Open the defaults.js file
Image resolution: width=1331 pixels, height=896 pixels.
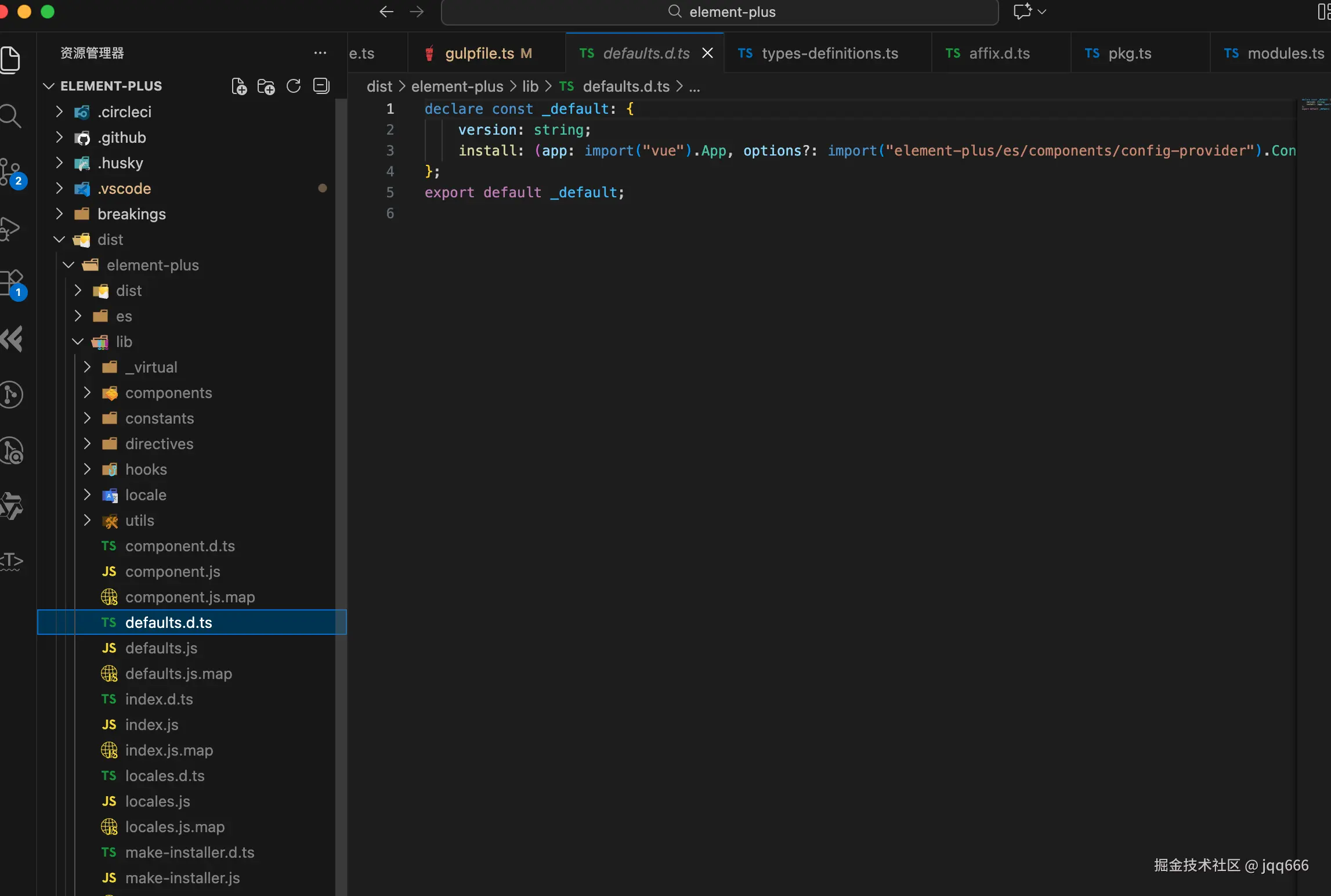[161, 648]
